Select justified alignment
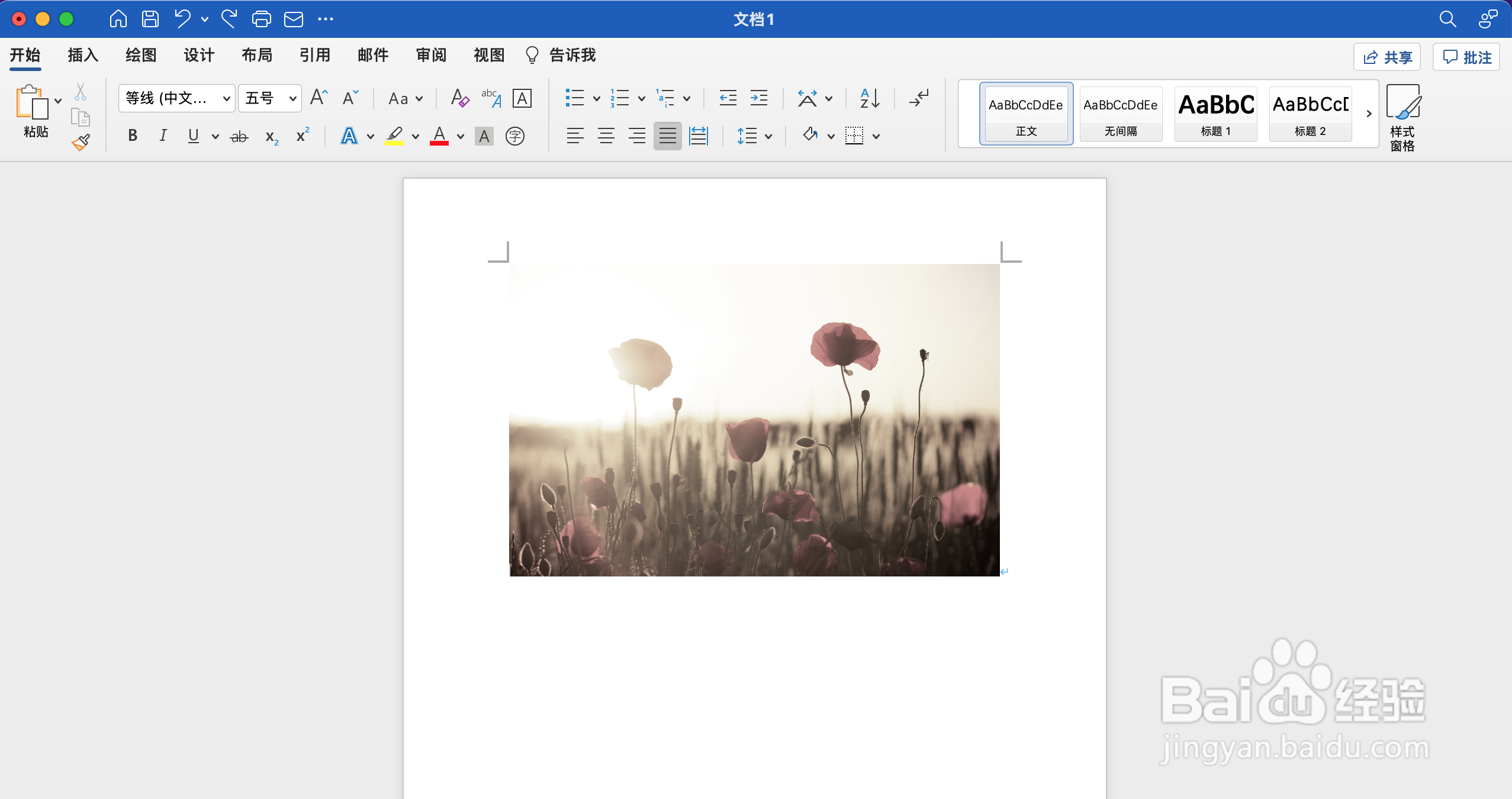Viewport: 1512px width, 799px height. (x=667, y=136)
